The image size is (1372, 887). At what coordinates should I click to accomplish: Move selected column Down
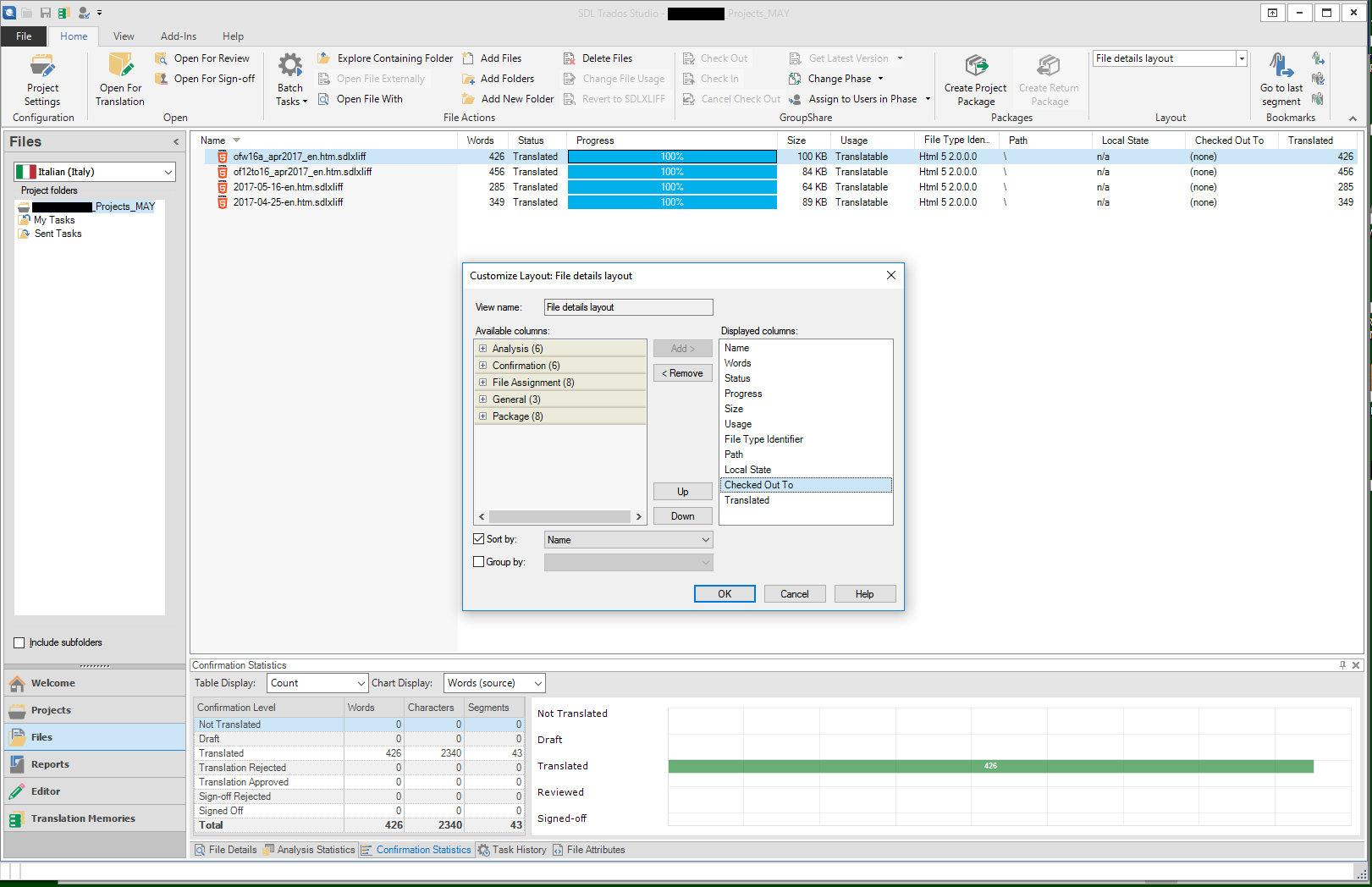(x=682, y=516)
